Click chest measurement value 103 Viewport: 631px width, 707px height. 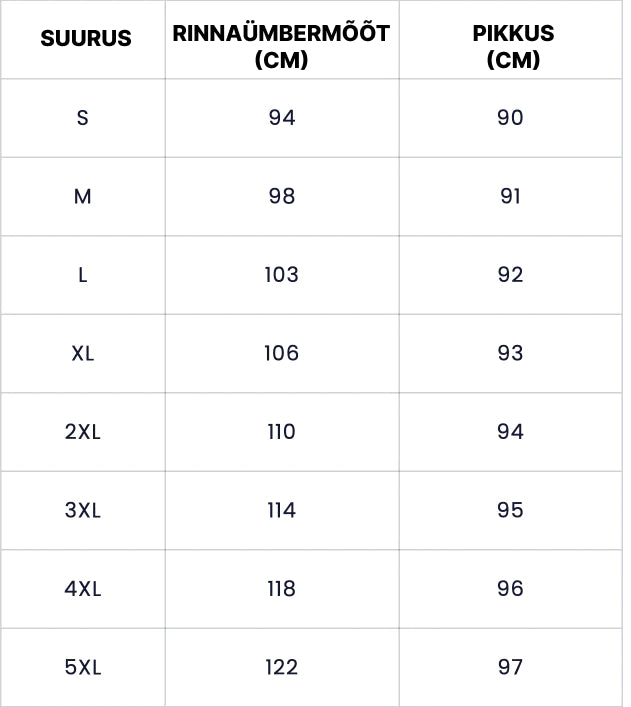click(282, 275)
